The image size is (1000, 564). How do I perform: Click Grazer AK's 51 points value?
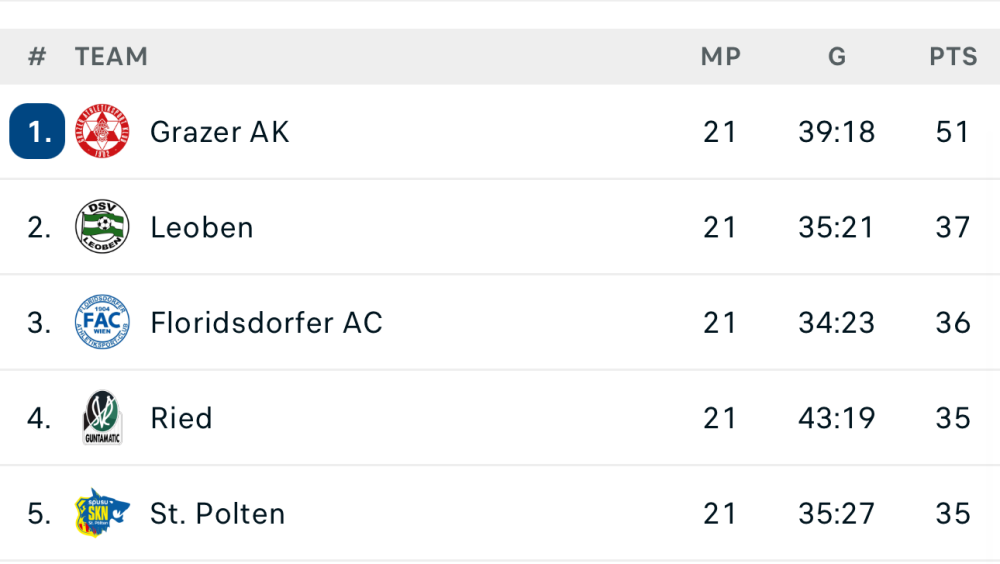point(953,132)
